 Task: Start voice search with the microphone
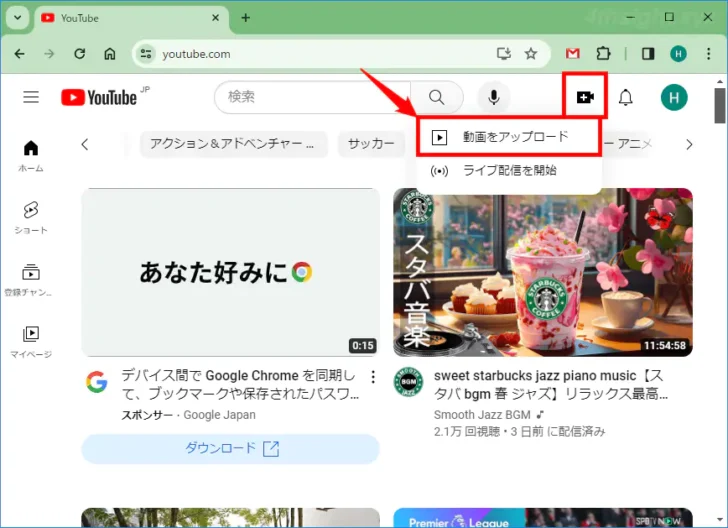point(494,97)
